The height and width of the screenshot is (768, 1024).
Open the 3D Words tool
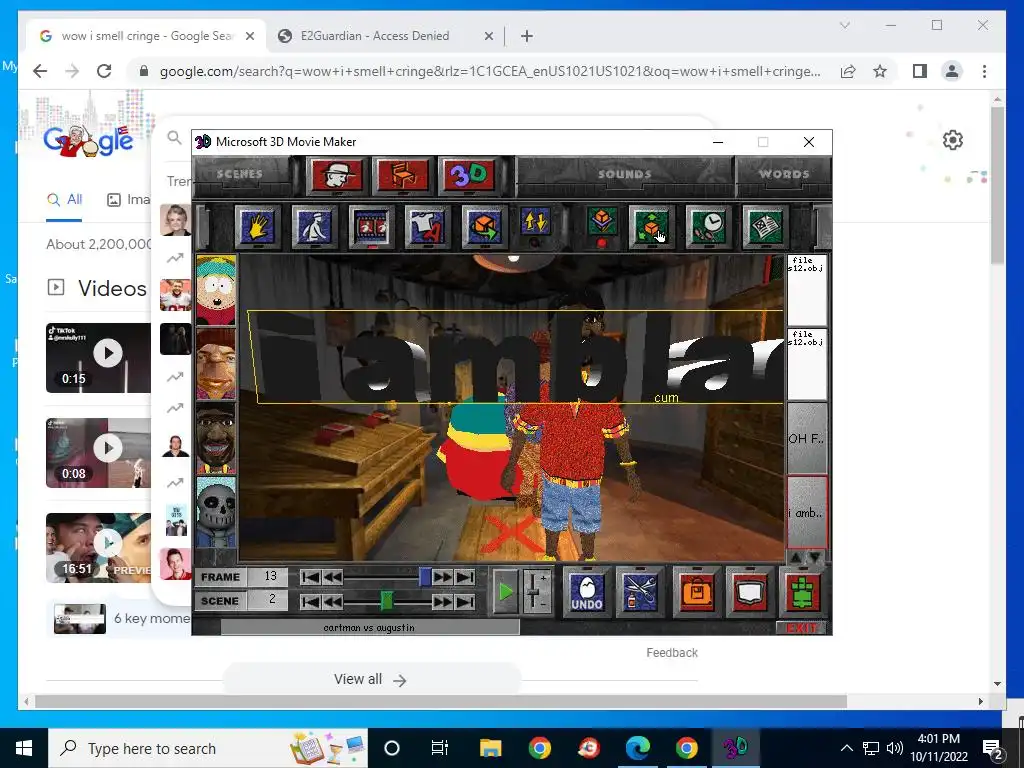tap(468, 175)
